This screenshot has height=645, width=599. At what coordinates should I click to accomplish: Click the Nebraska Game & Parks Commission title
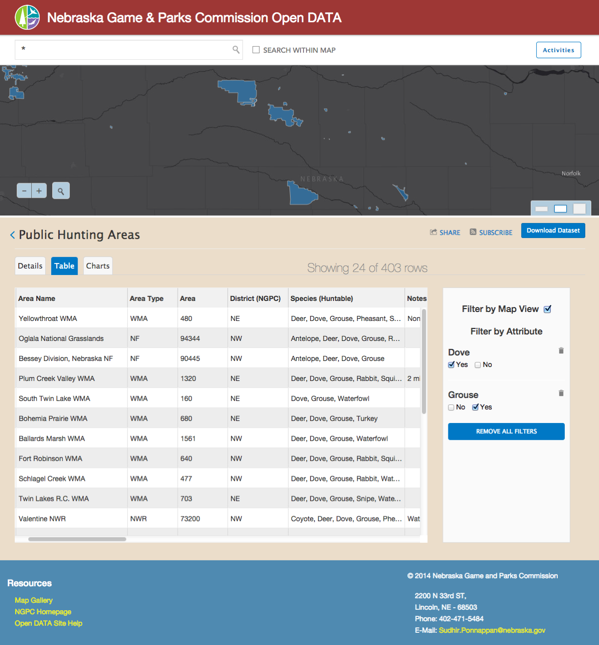pos(194,18)
